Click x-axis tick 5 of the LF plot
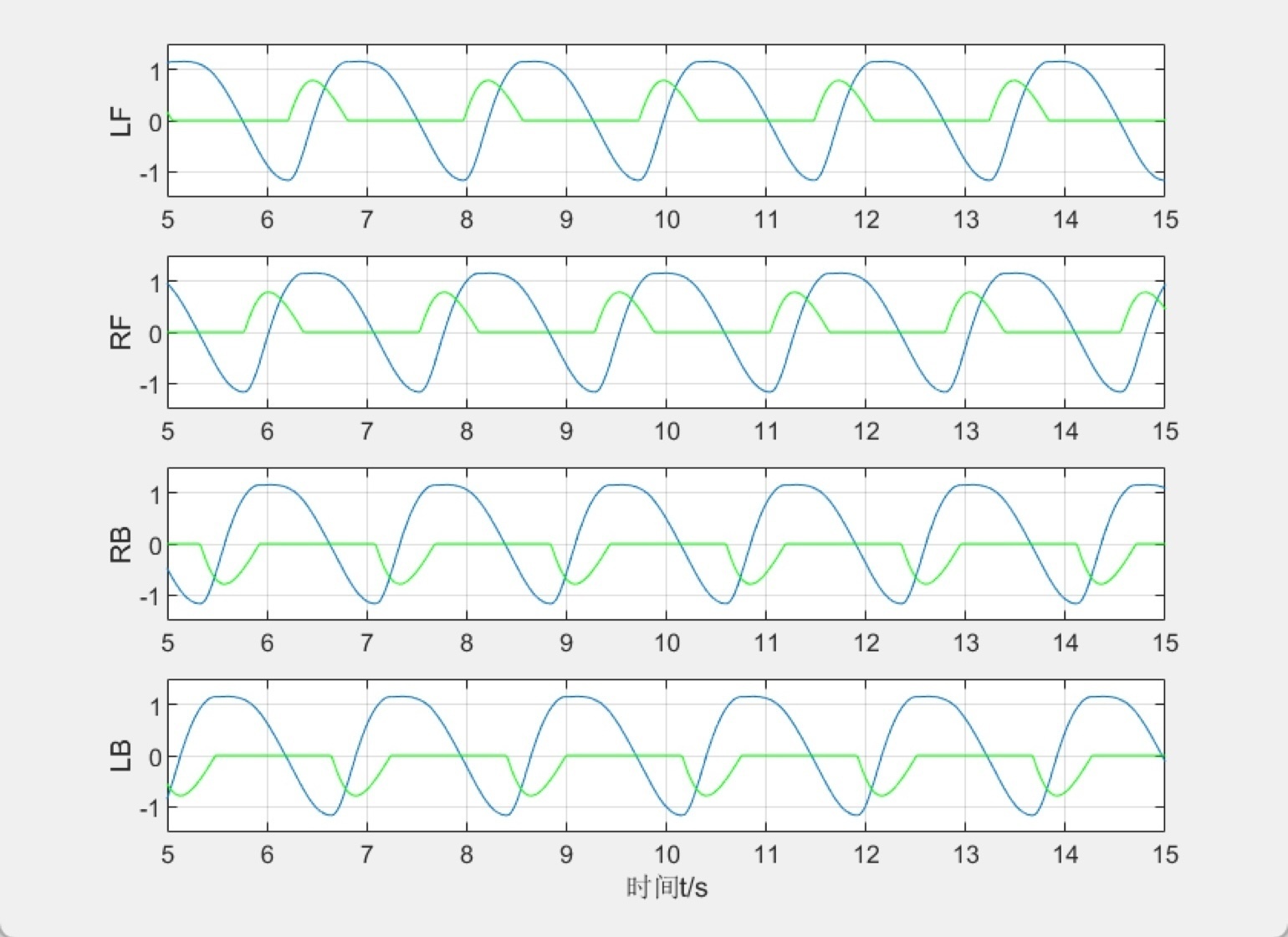 point(168,220)
